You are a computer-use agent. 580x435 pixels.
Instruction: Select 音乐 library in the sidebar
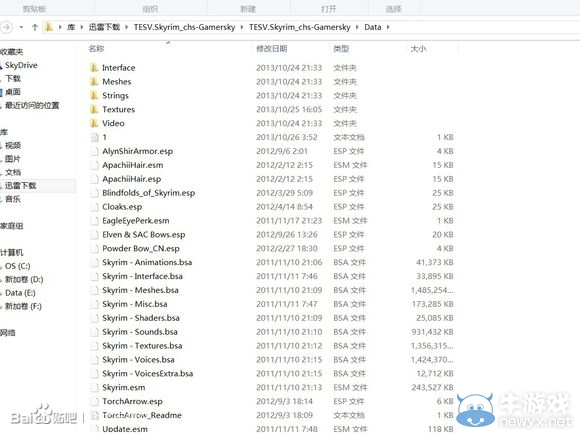point(13,199)
